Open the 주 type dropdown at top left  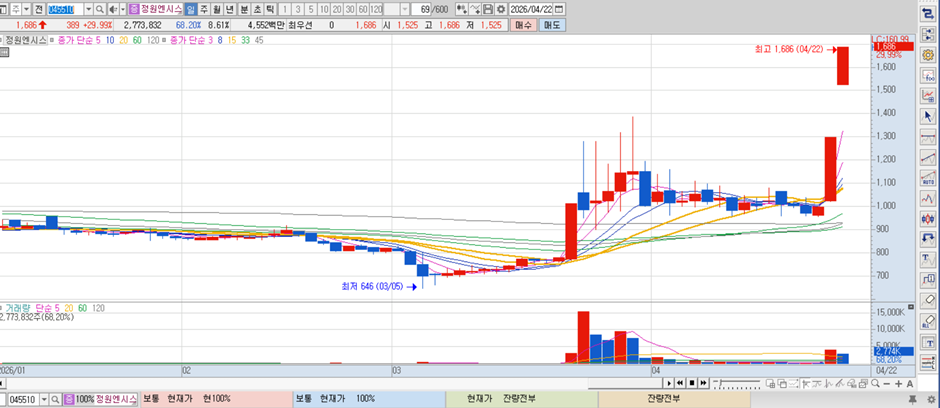(x=26, y=10)
